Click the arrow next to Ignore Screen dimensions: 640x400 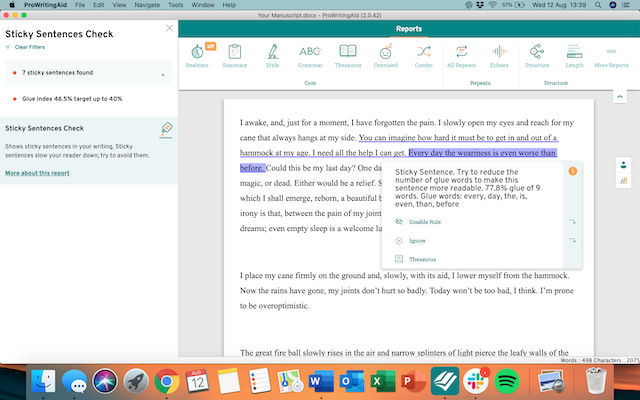pos(572,240)
